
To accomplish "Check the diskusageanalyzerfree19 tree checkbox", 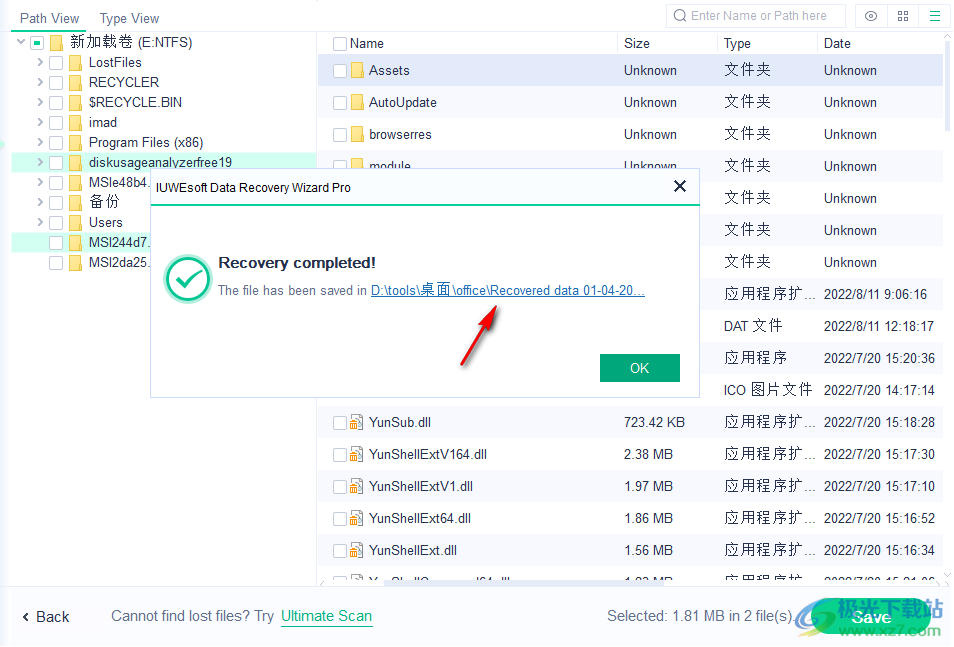I will coord(56,163).
